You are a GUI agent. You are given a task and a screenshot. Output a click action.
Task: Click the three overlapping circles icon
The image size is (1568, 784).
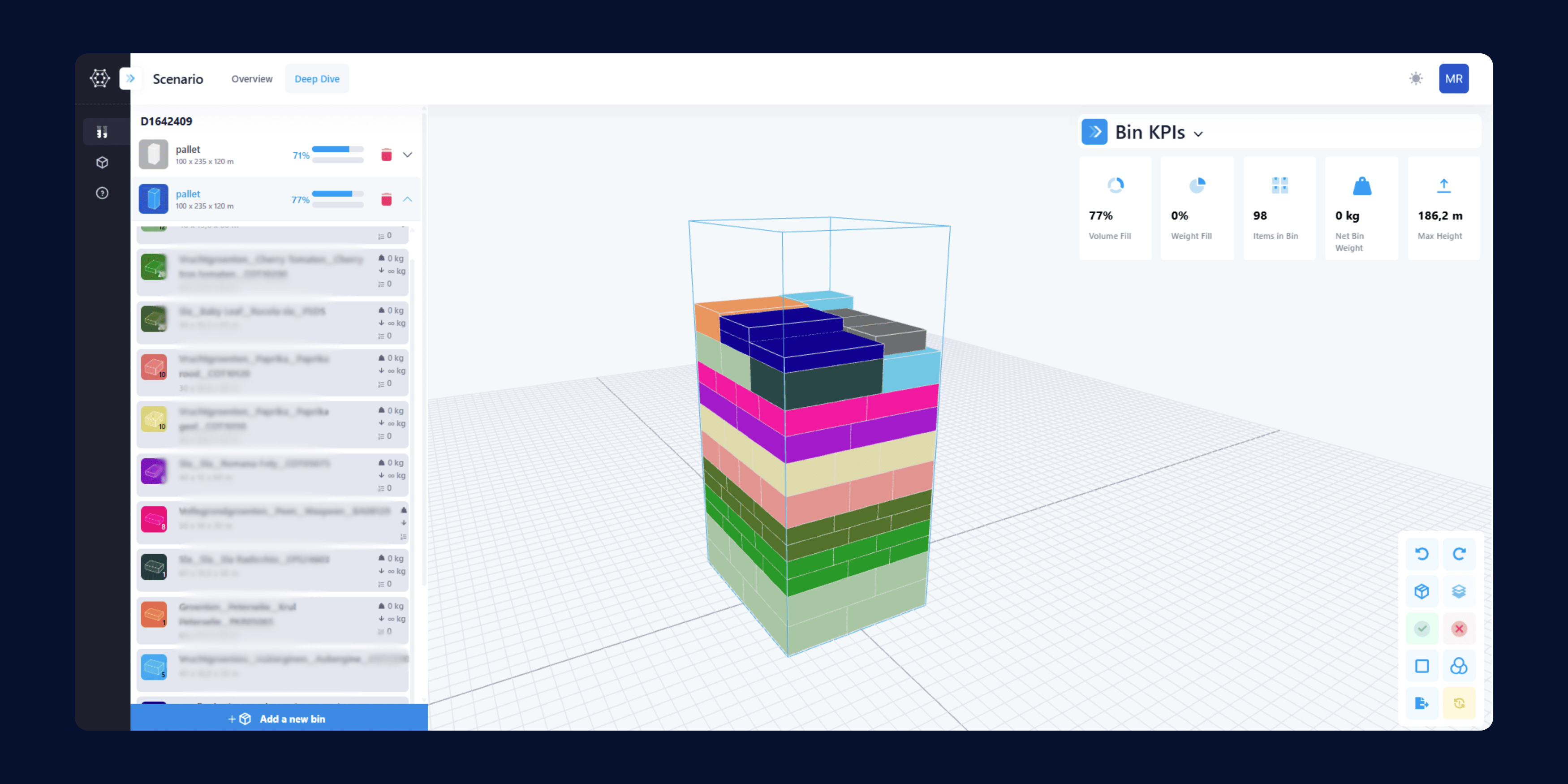click(x=1459, y=666)
